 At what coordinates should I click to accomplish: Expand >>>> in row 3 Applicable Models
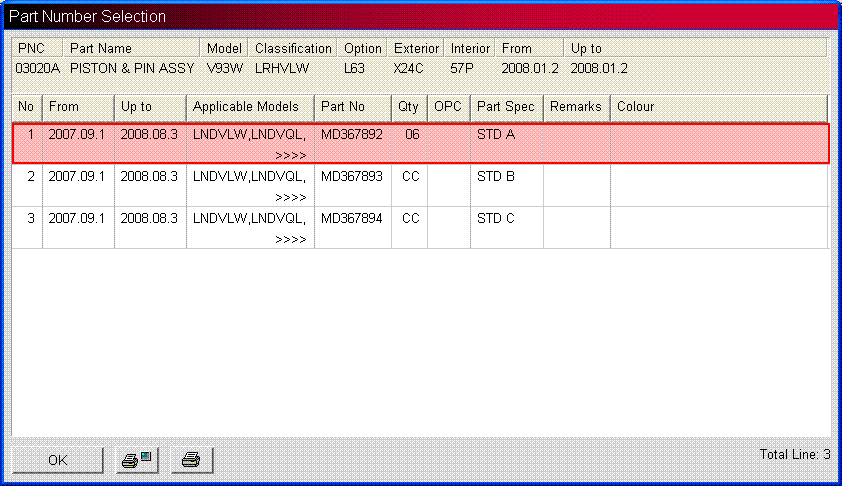point(290,239)
